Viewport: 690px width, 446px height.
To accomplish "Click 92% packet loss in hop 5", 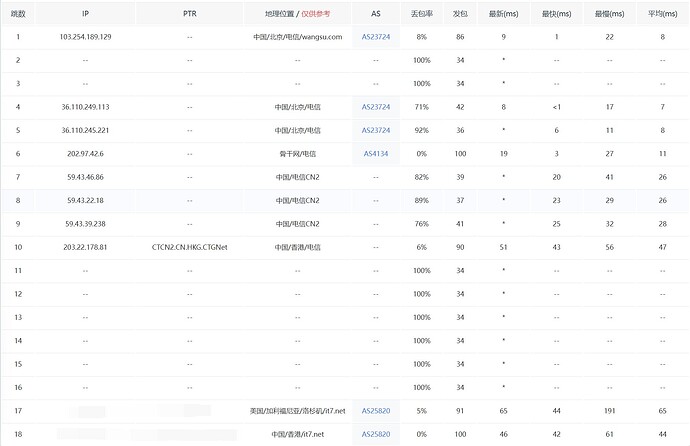I will (x=422, y=130).
